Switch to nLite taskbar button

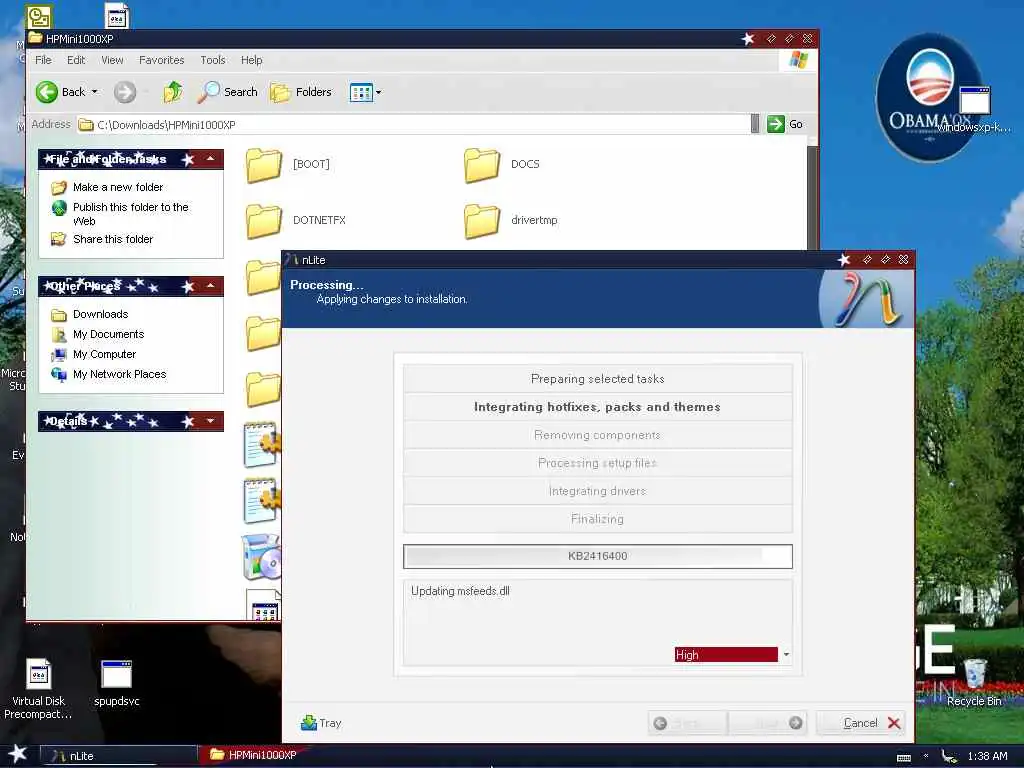click(x=118, y=756)
